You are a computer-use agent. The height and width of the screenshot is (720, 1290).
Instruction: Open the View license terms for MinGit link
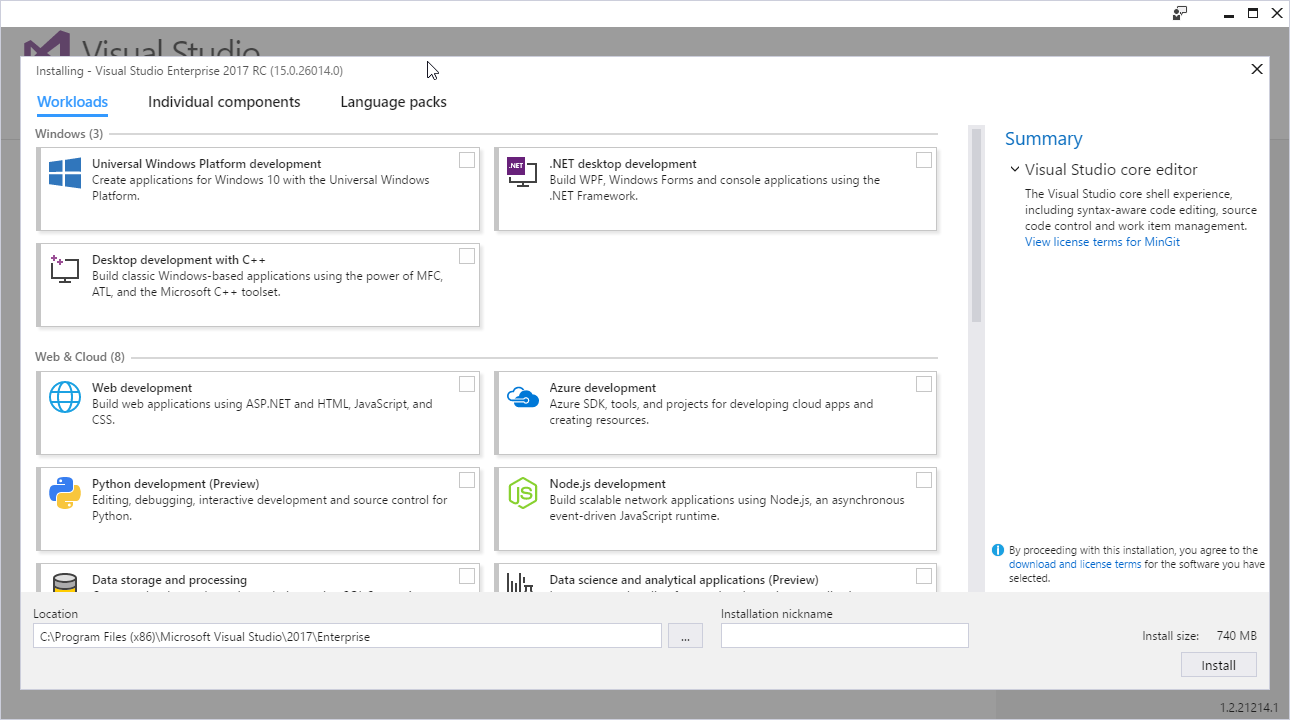point(1101,241)
